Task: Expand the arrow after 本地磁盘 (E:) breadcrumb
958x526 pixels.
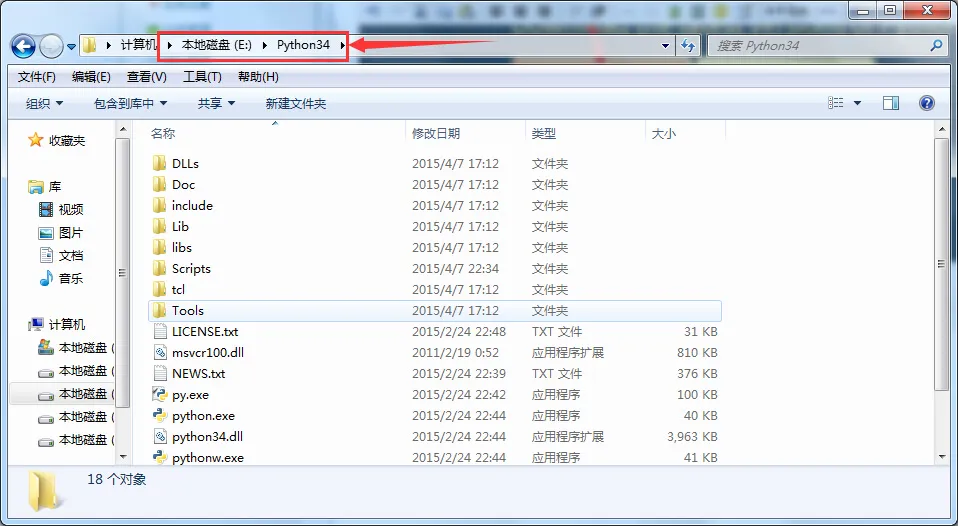Action: (x=265, y=45)
